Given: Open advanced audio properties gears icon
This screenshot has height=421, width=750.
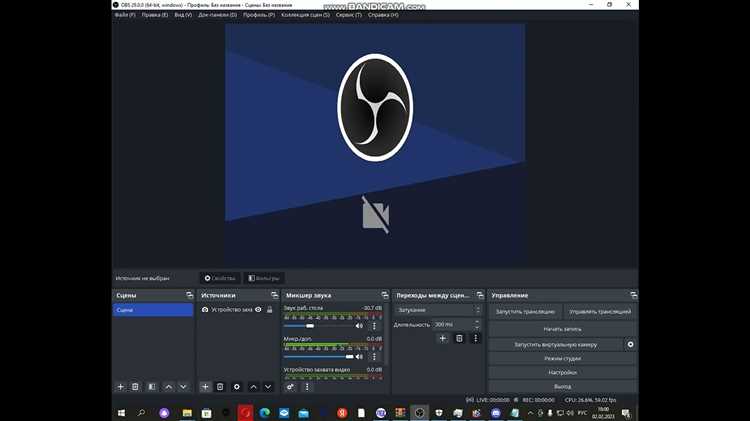Looking at the screenshot, I should pos(290,387).
